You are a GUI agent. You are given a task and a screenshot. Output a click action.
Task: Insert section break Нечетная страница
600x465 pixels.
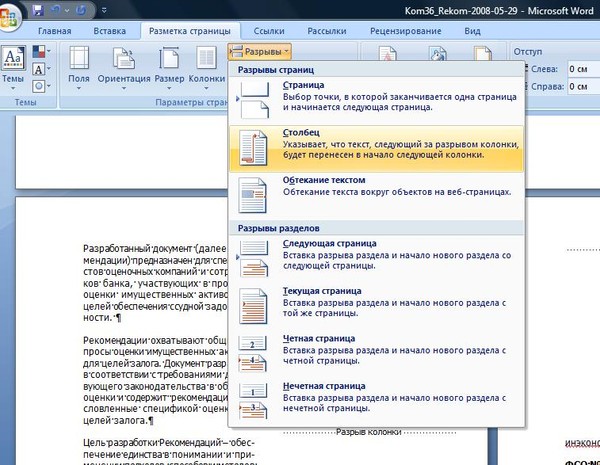[x=377, y=401]
